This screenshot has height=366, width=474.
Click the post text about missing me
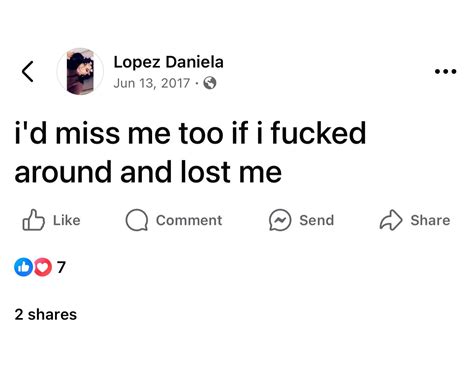(x=190, y=153)
